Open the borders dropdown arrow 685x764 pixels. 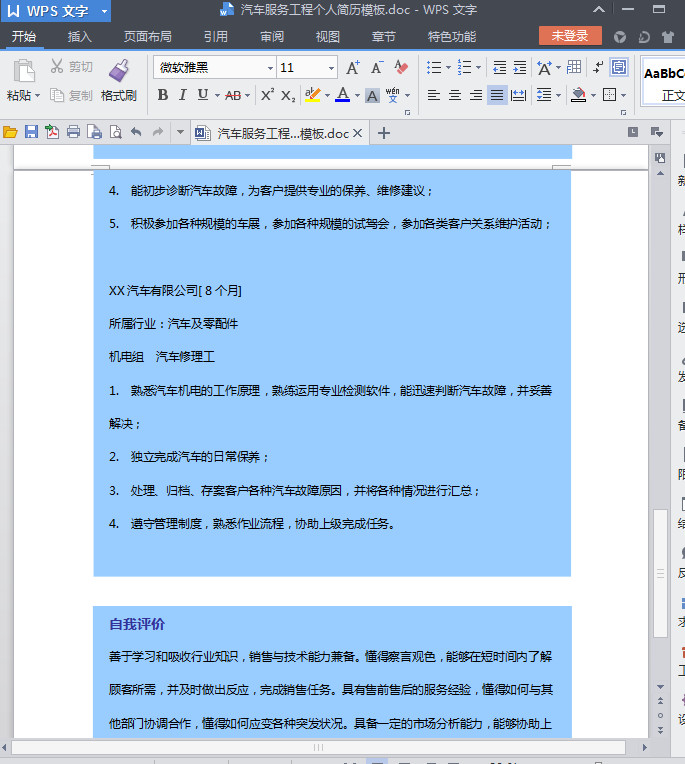coord(624,96)
